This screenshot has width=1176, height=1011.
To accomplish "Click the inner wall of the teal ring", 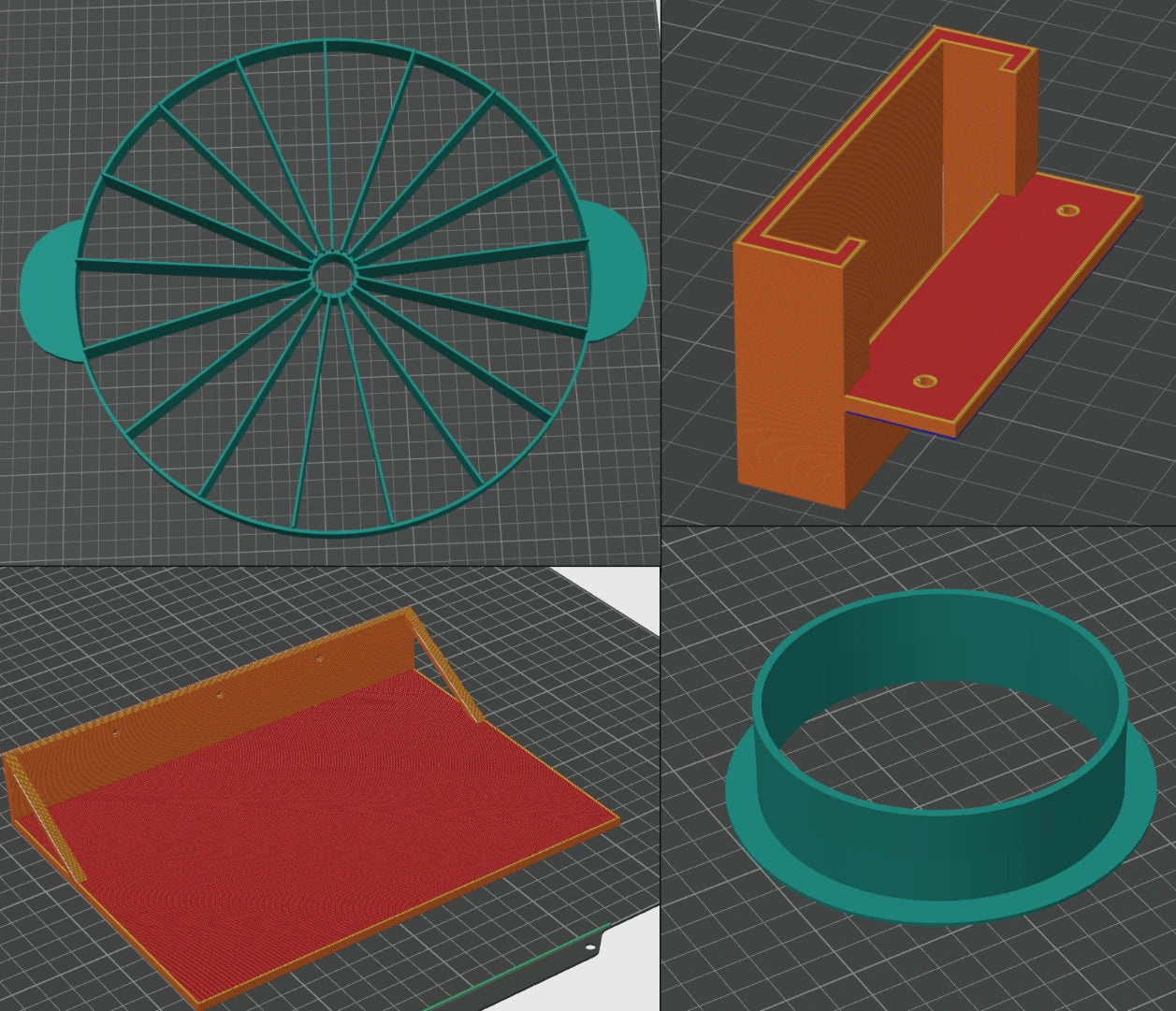I will 936,645.
